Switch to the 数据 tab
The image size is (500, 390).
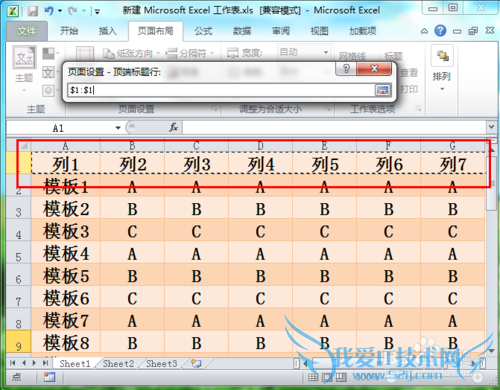pyautogui.click(x=242, y=31)
